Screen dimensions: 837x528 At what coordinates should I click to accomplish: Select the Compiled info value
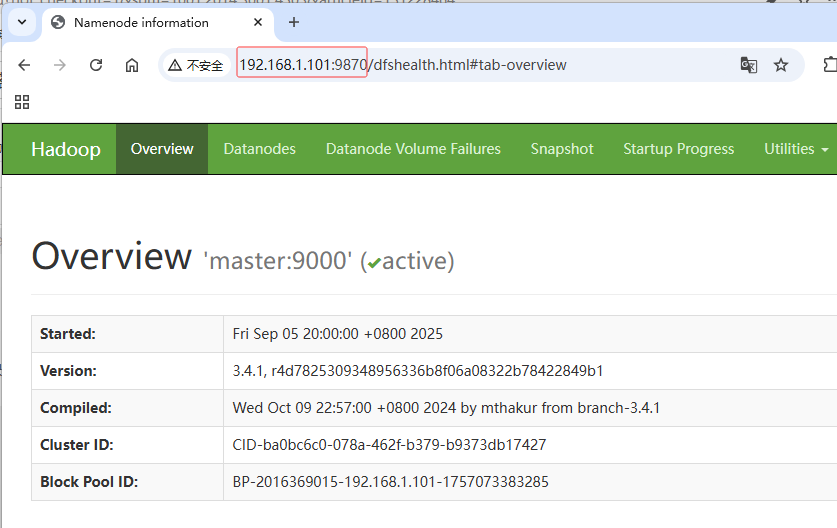[x=446, y=408]
